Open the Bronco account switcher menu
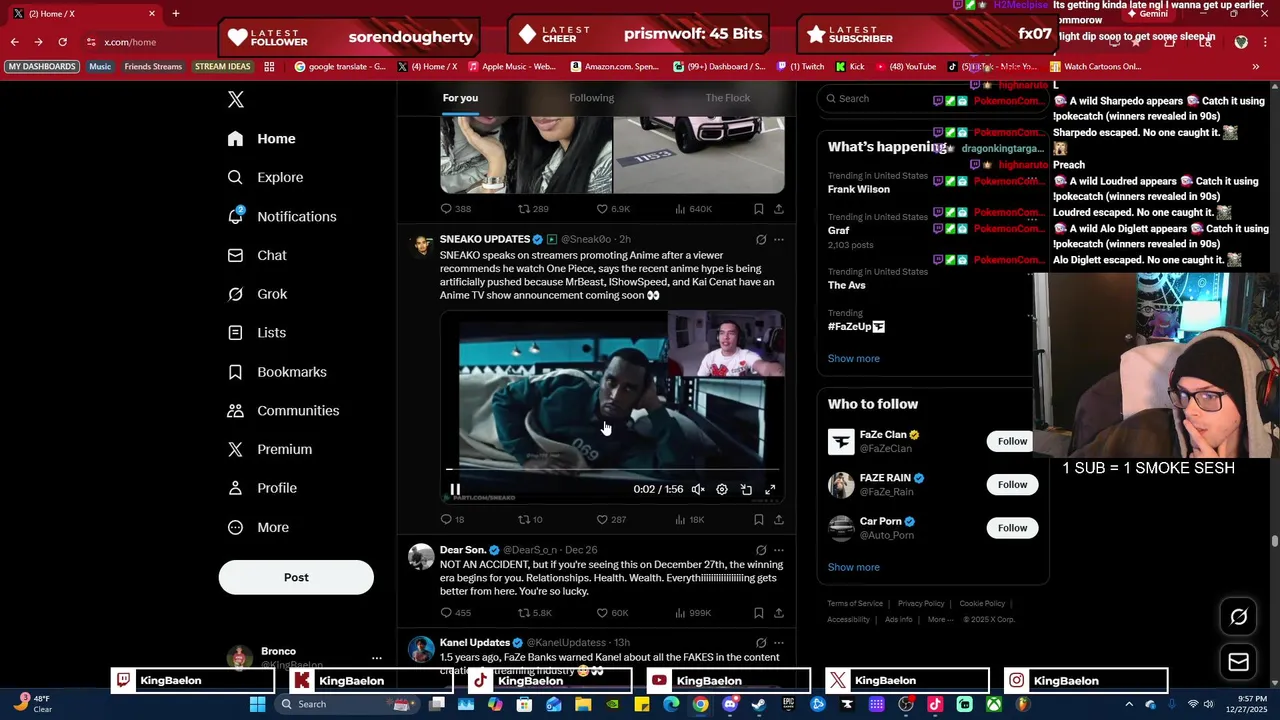 click(x=376, y=658)
